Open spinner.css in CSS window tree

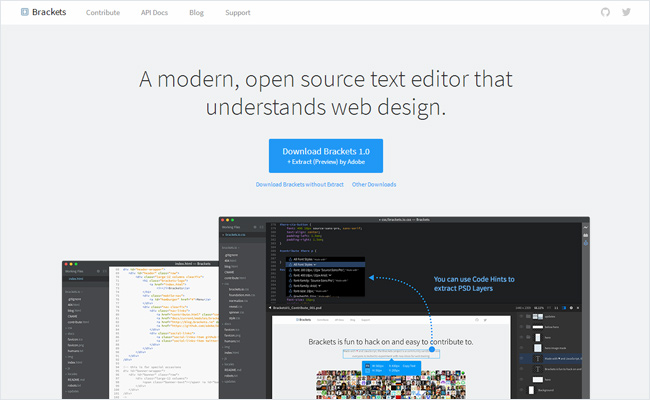236,313
